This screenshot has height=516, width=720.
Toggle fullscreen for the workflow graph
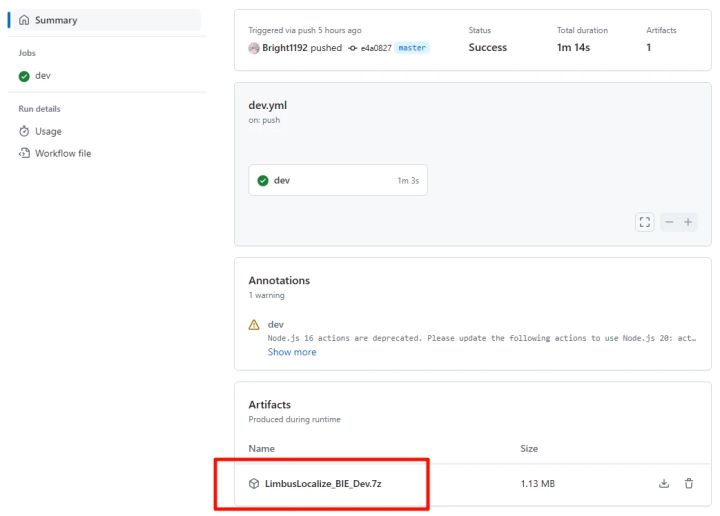click(645, 222)
